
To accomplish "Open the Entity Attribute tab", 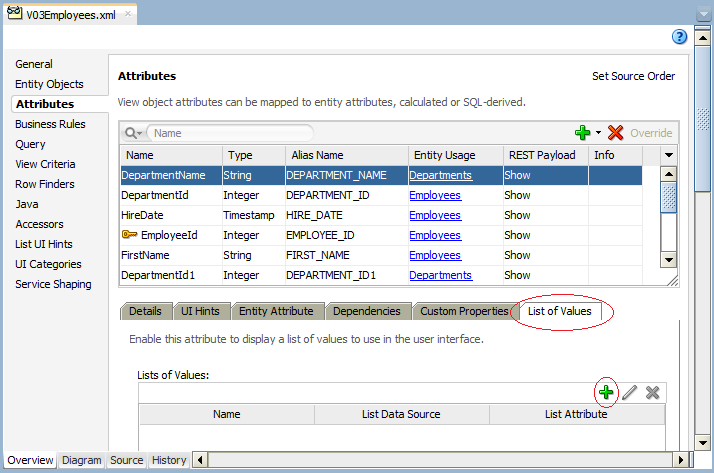I will pyautogui.click(x=276, y=311).
